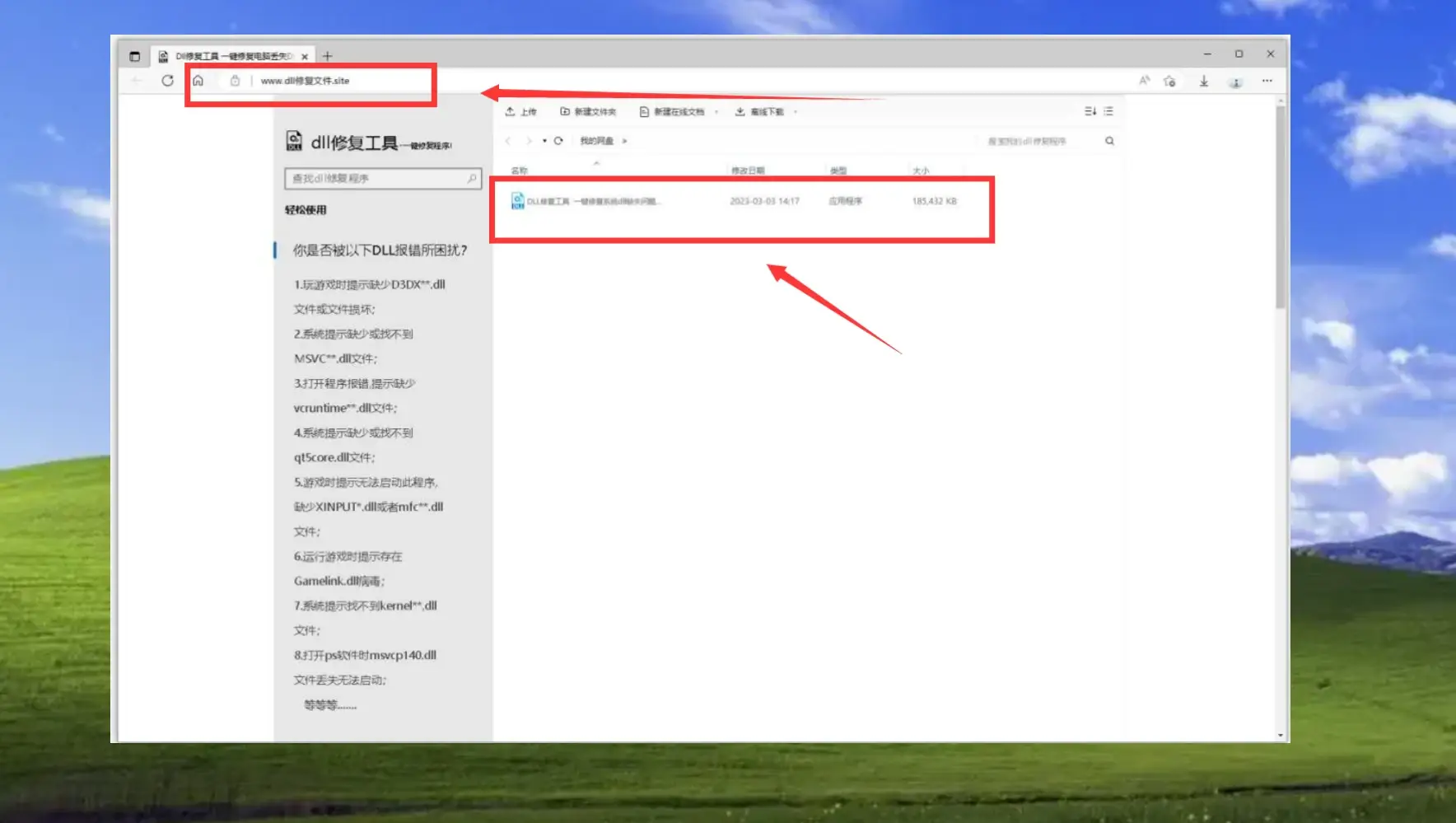Click the browser Downloads icon

[1204, 81]
